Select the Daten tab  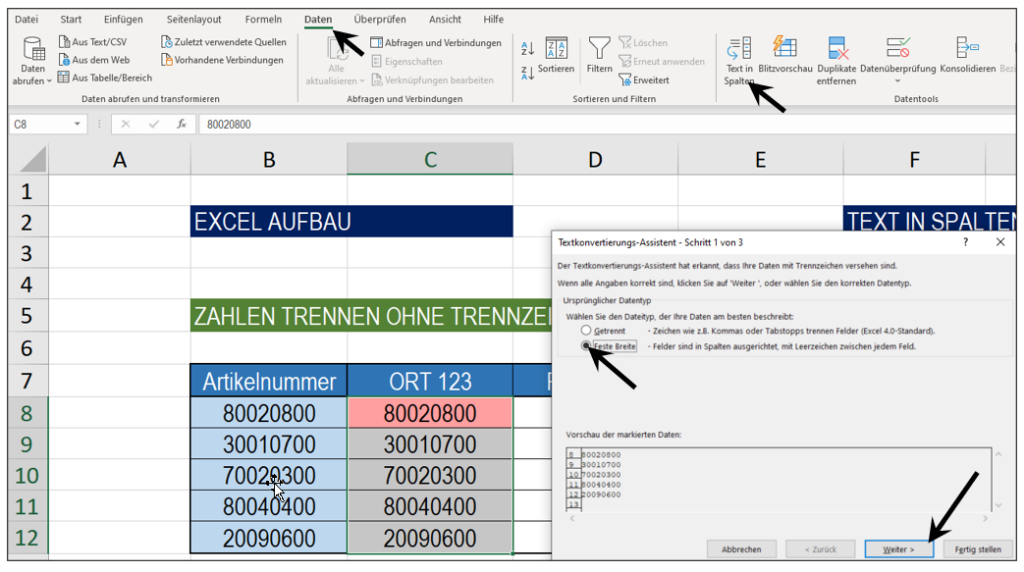pyautogui.click(x=318, y=19)
